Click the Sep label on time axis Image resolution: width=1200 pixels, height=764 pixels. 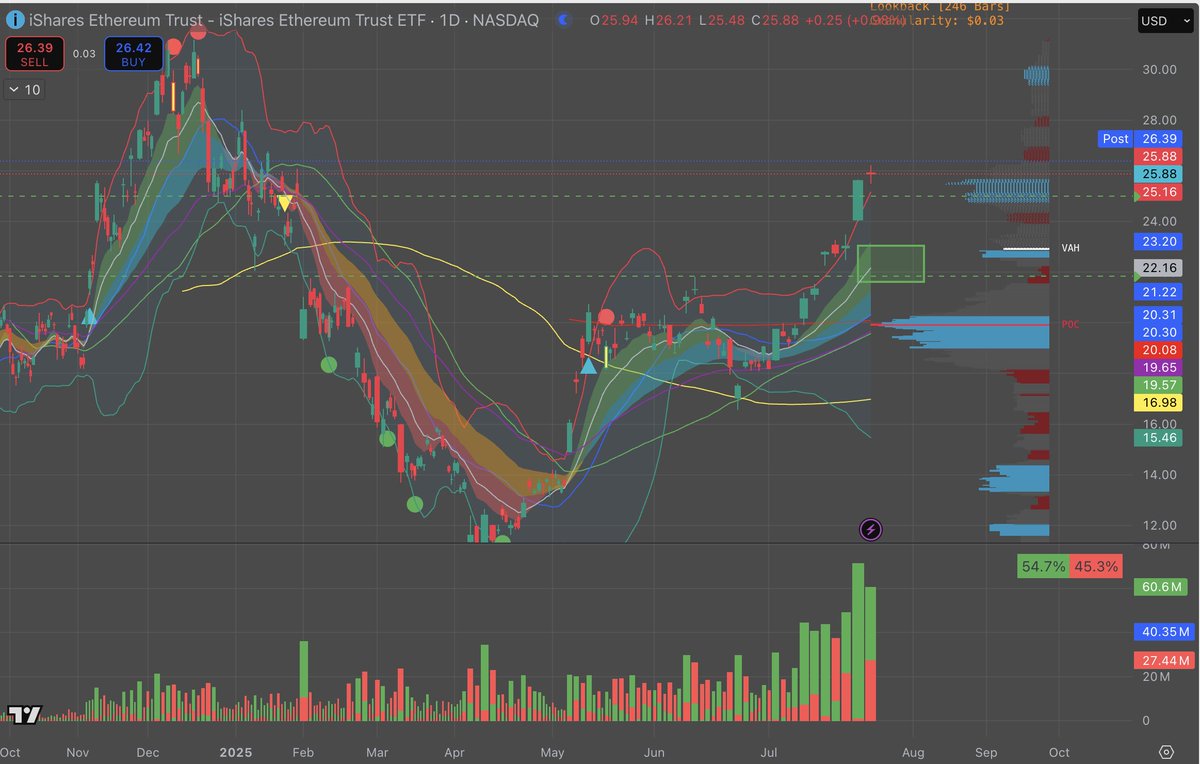tap(987, 752)
